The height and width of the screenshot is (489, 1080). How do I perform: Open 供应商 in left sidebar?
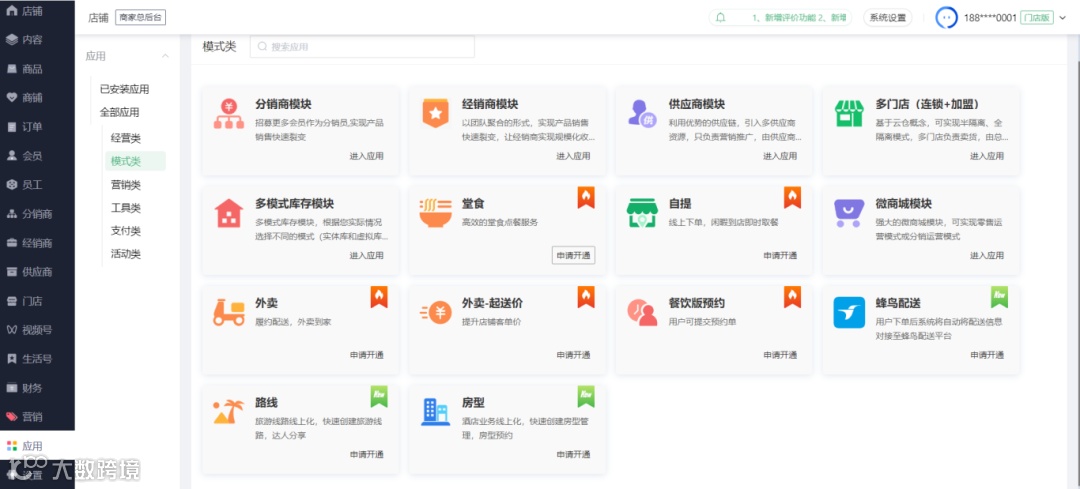click(x=29, y=272)
